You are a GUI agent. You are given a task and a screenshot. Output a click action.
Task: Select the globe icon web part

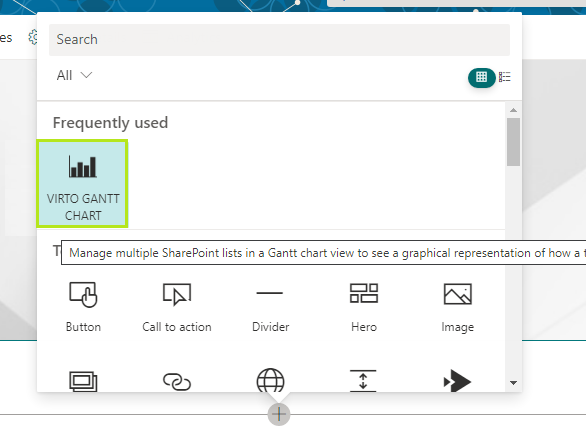pos(270,381)
